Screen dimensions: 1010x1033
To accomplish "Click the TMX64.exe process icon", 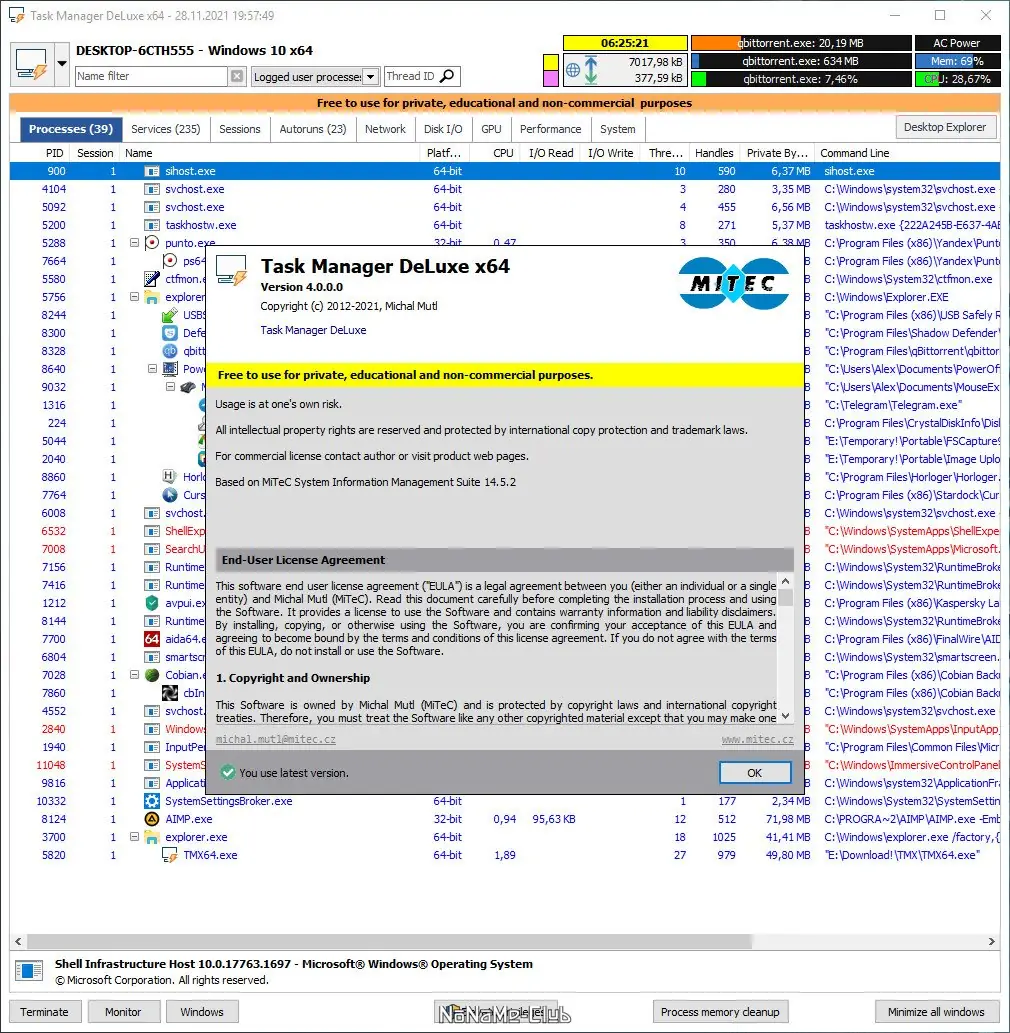I will tap(170, 855).
